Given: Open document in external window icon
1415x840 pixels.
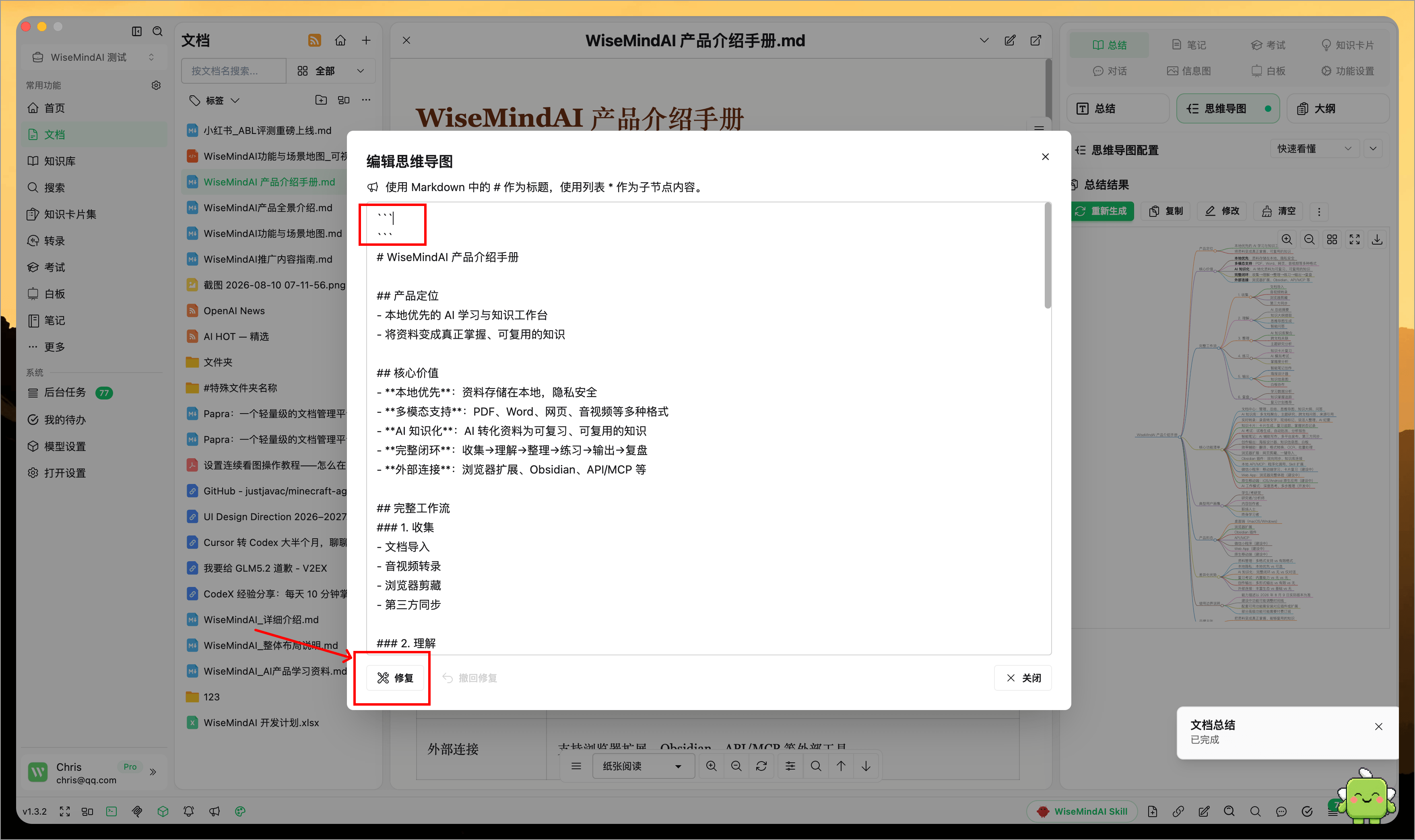Looking at the screenshot, I should (x=1035, y=40).
